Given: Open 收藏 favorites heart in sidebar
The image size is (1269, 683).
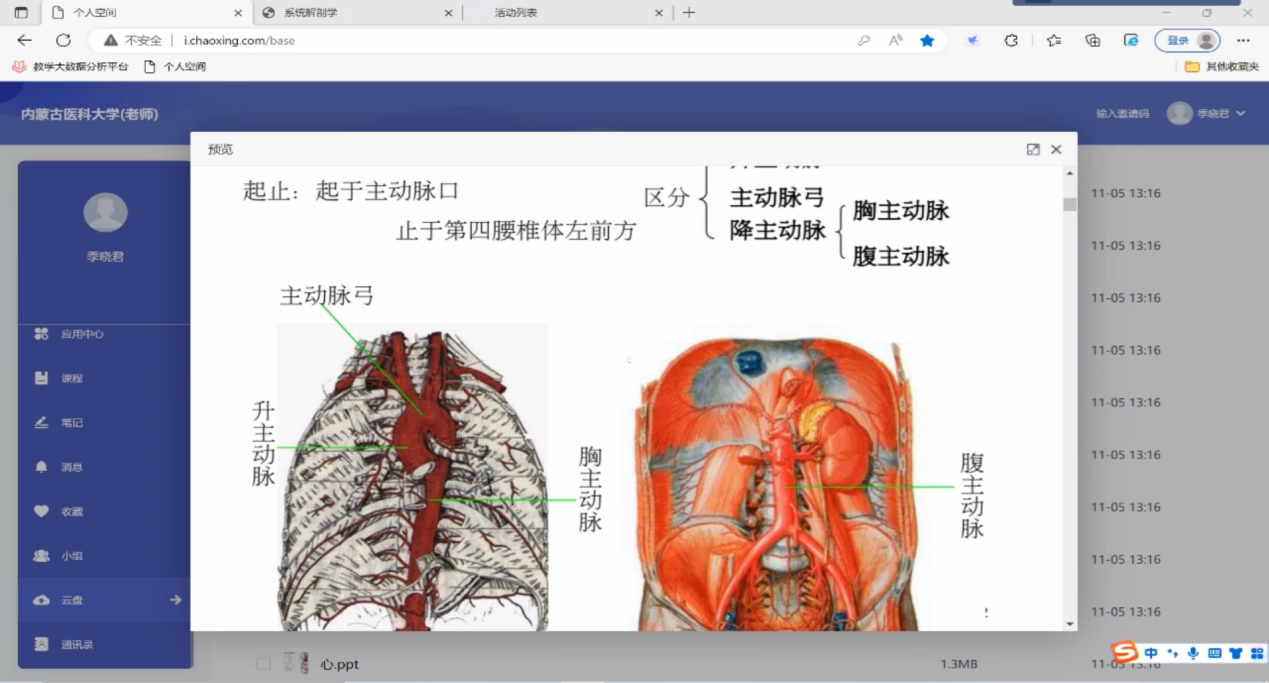Looking at the screenshot, I should point(71,511).
